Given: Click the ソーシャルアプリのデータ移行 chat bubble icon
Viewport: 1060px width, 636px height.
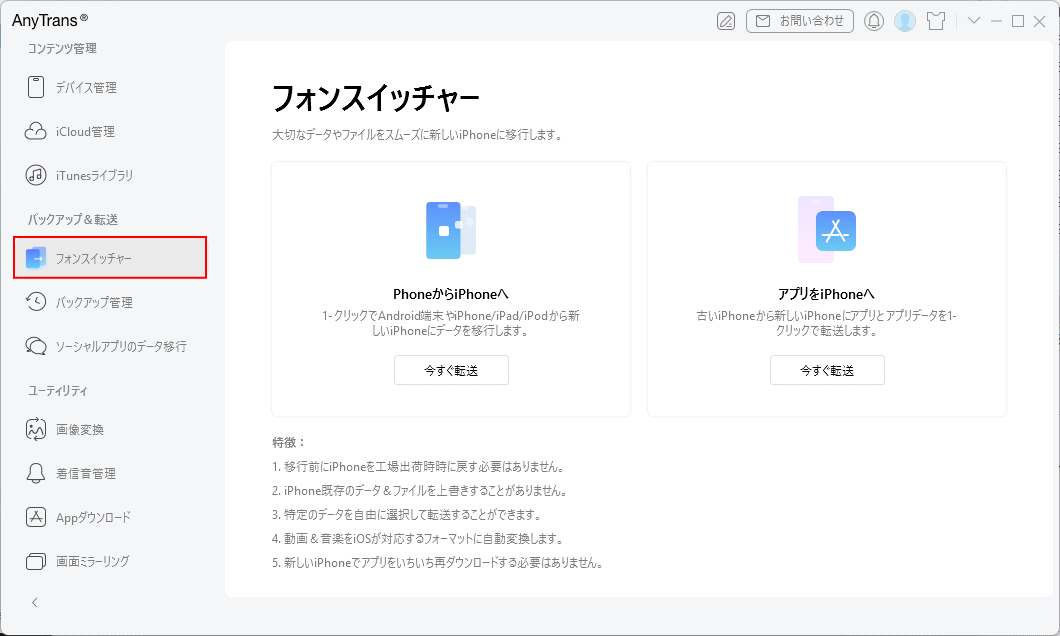Looking at the screenshot, I should (x=36, y=345).
